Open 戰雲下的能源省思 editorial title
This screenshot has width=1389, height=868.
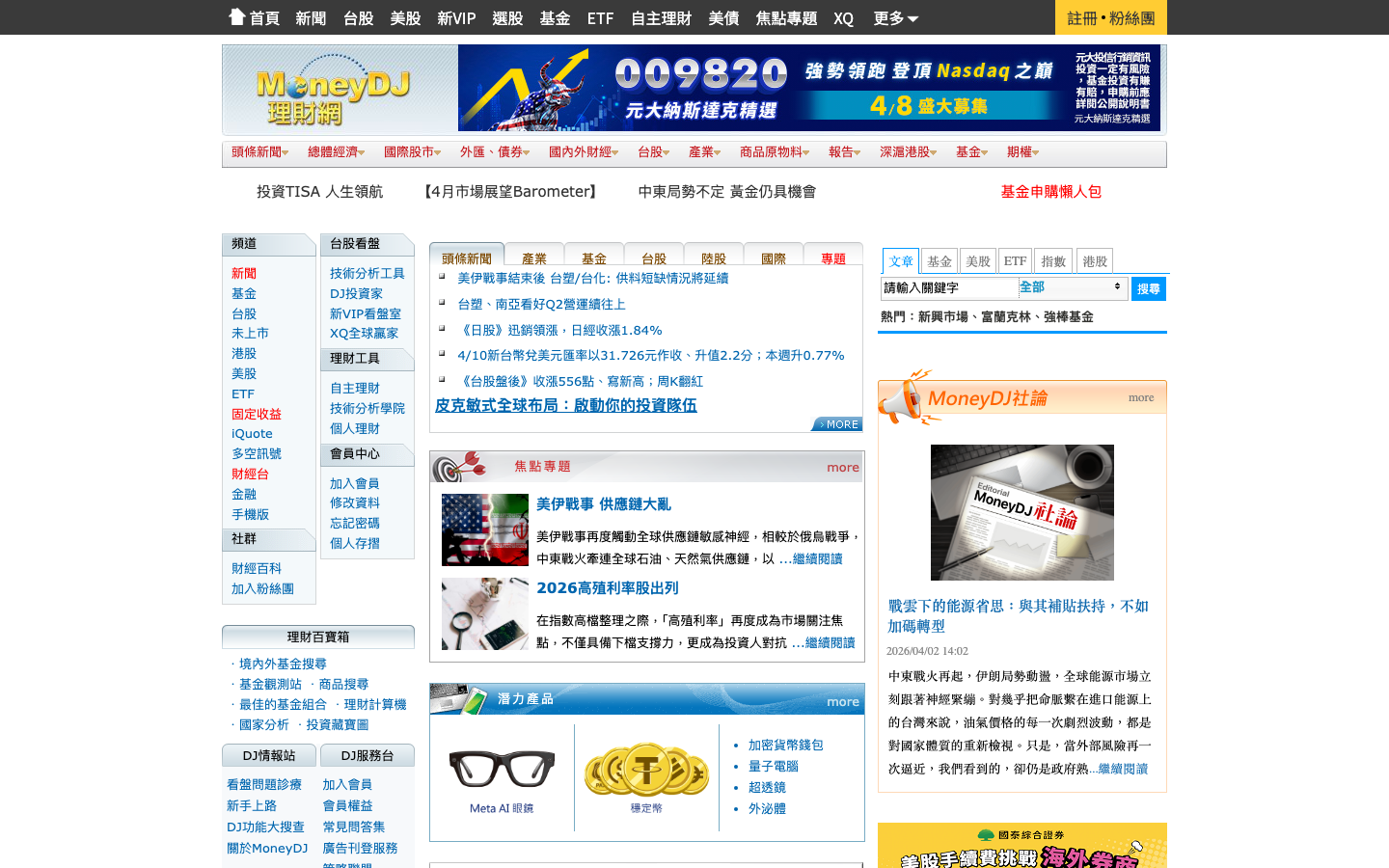tap(1019, 615)
